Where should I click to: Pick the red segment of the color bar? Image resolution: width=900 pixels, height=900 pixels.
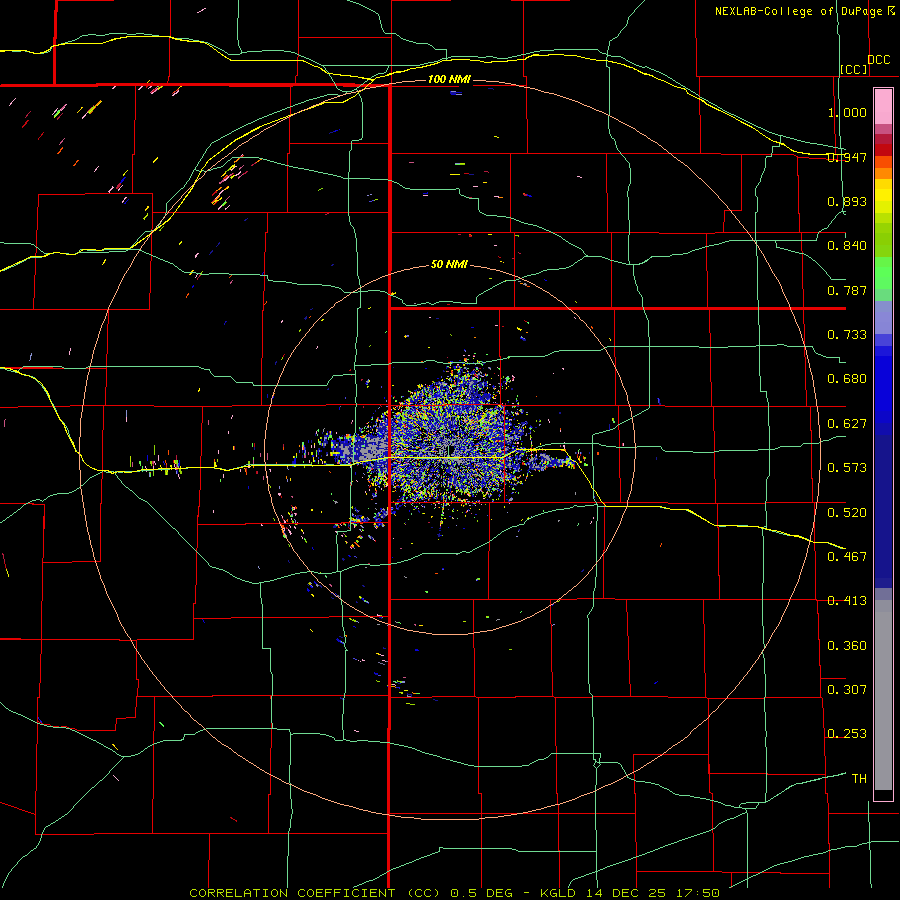[883, 149]
